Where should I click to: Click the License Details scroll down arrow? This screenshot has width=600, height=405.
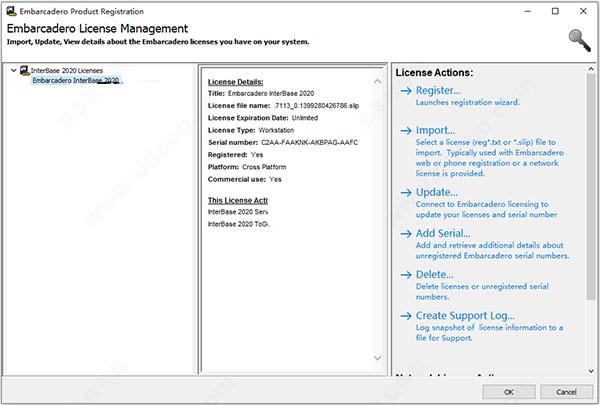[377, 358]
